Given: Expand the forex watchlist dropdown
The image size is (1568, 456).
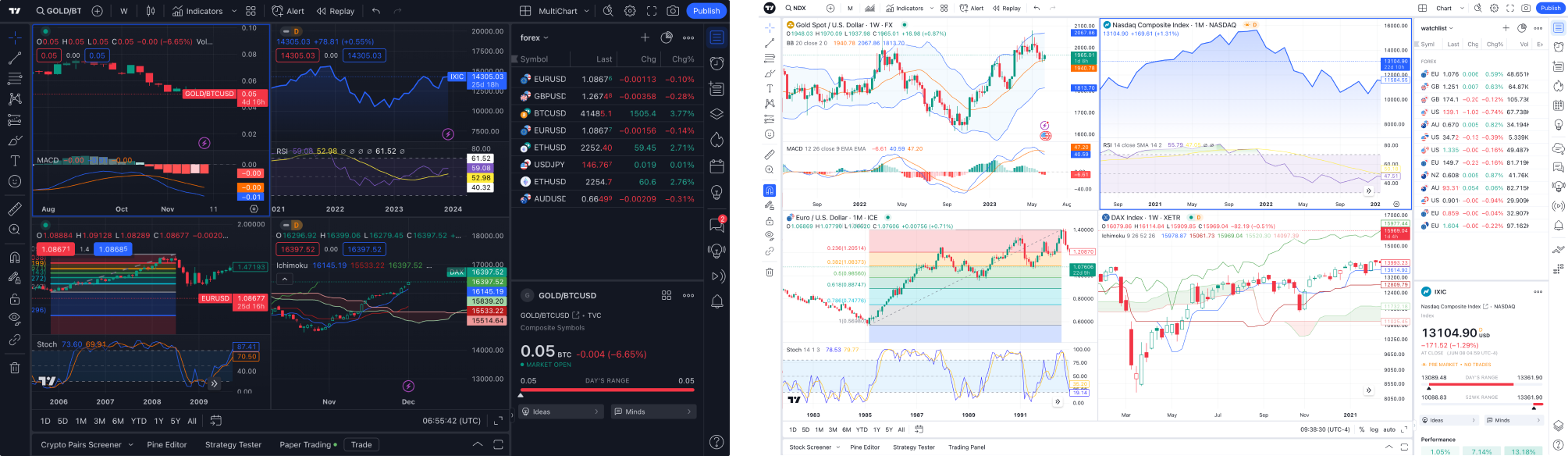Looking at the screenshot, I should pyautogui.click(x=535, y=37).
